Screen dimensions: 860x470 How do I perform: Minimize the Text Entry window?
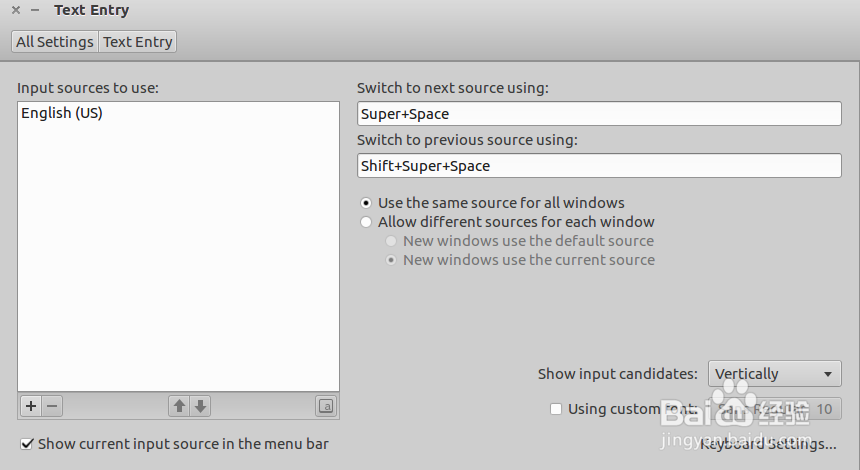tap(35, 10)
